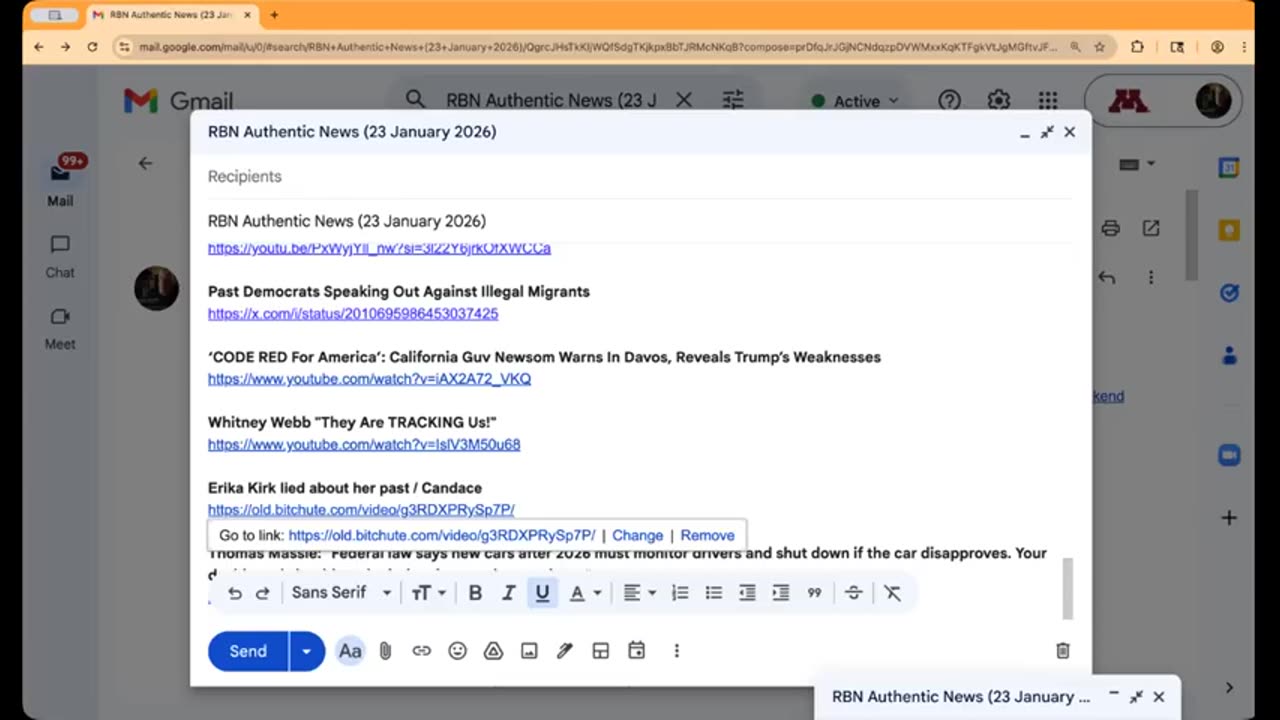Open Google apps grid

tap(1047, 101)
